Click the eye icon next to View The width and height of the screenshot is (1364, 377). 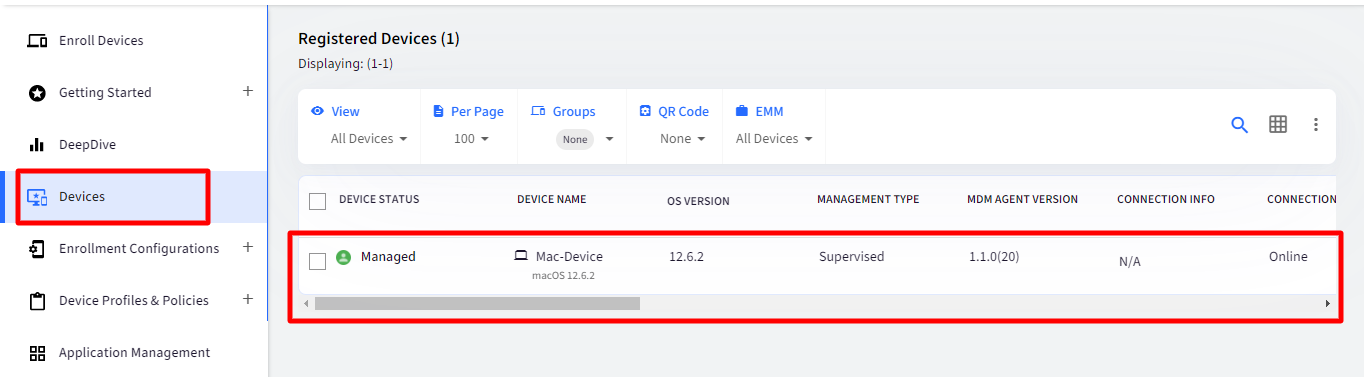tap(317, 111)
